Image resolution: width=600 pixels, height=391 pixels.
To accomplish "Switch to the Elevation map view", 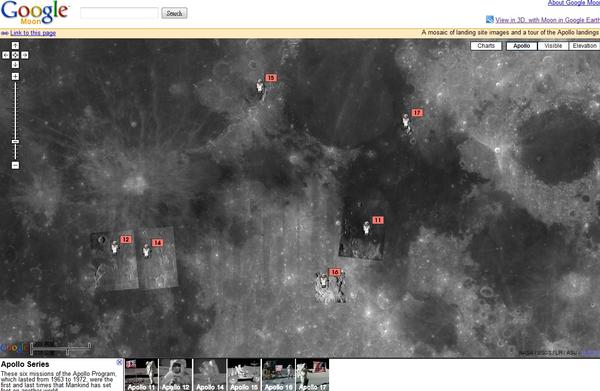I will 584,46.
